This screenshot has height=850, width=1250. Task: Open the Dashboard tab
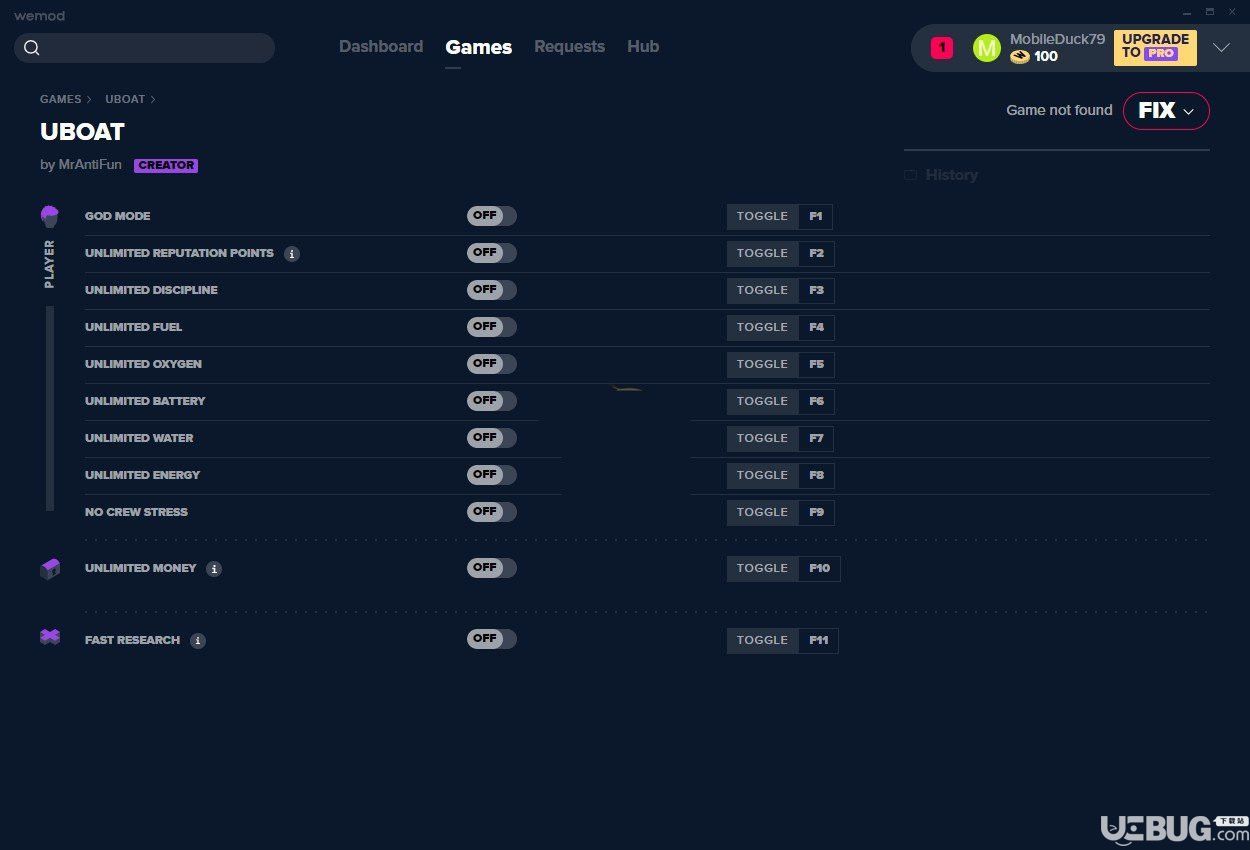[x=381, y=47]
